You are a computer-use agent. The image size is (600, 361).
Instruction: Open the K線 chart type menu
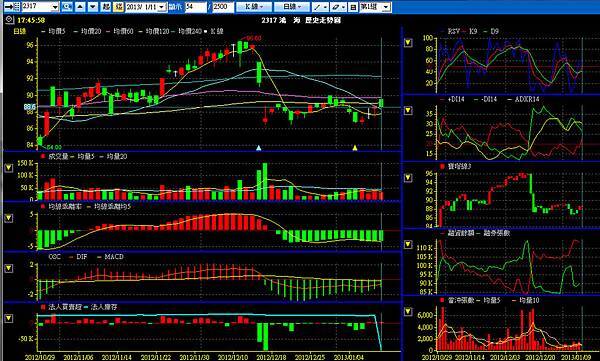point(254,7)
